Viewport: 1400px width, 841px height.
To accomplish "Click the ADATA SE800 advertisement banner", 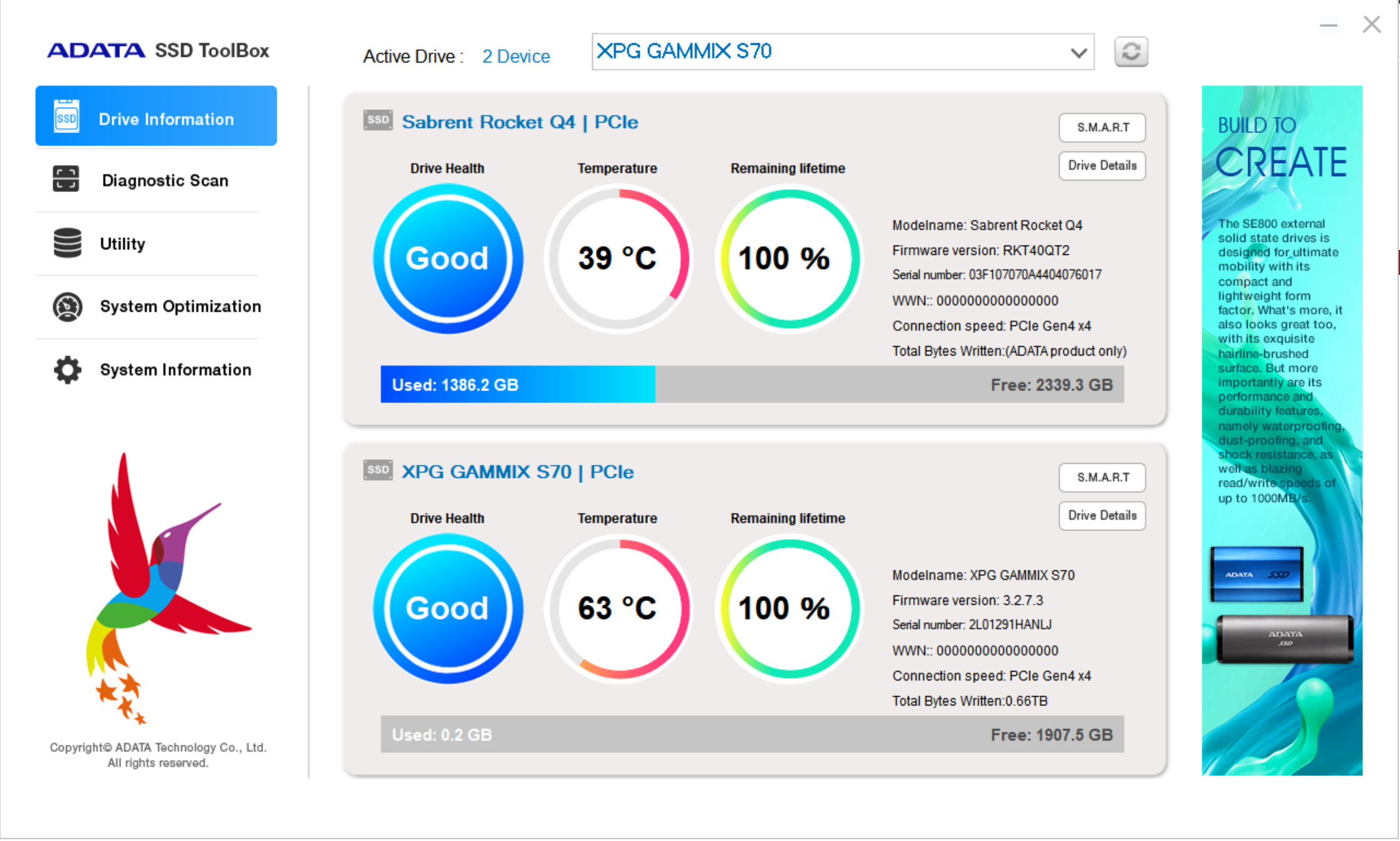I will [1281, 430].
